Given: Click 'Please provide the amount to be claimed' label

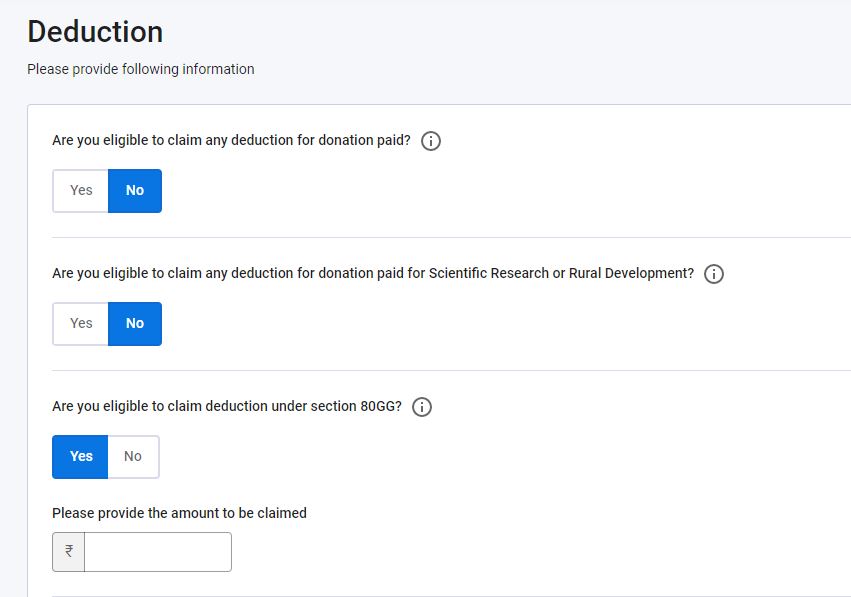Looking at the screenshot, I should pos(179,513).
